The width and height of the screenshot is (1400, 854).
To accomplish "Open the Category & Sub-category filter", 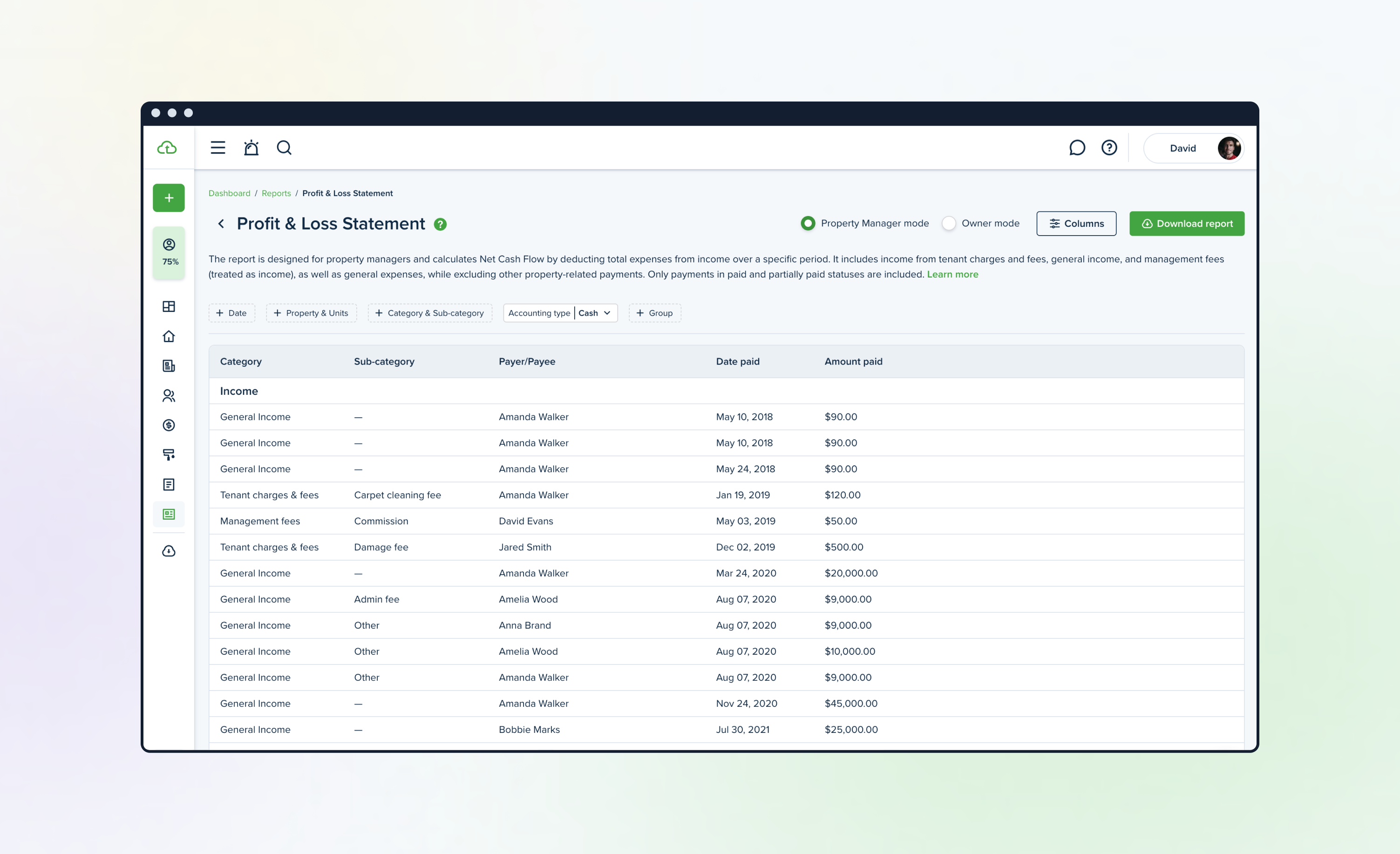I will [x=429, y=313].
